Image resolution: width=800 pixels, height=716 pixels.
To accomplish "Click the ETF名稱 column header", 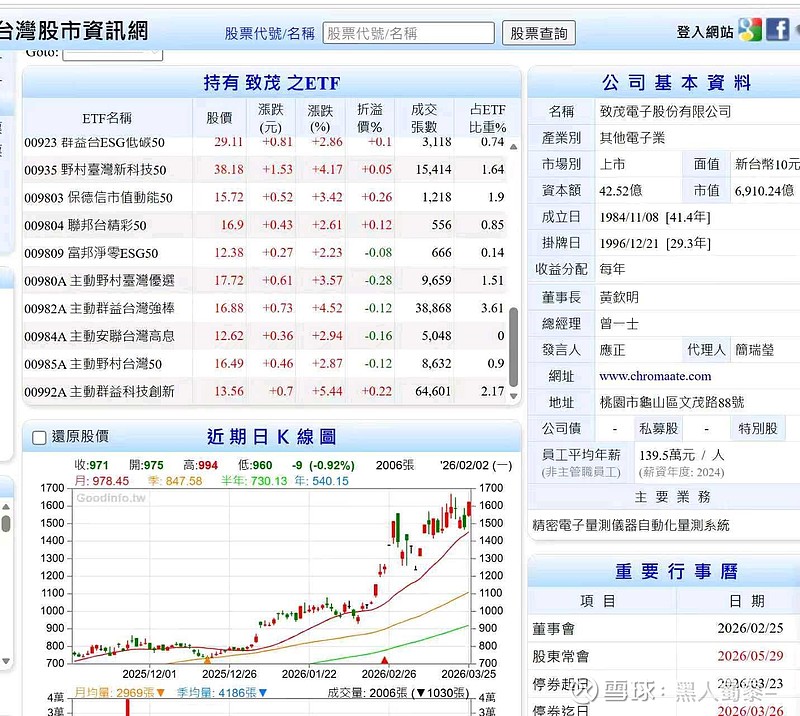I will 107,118.
